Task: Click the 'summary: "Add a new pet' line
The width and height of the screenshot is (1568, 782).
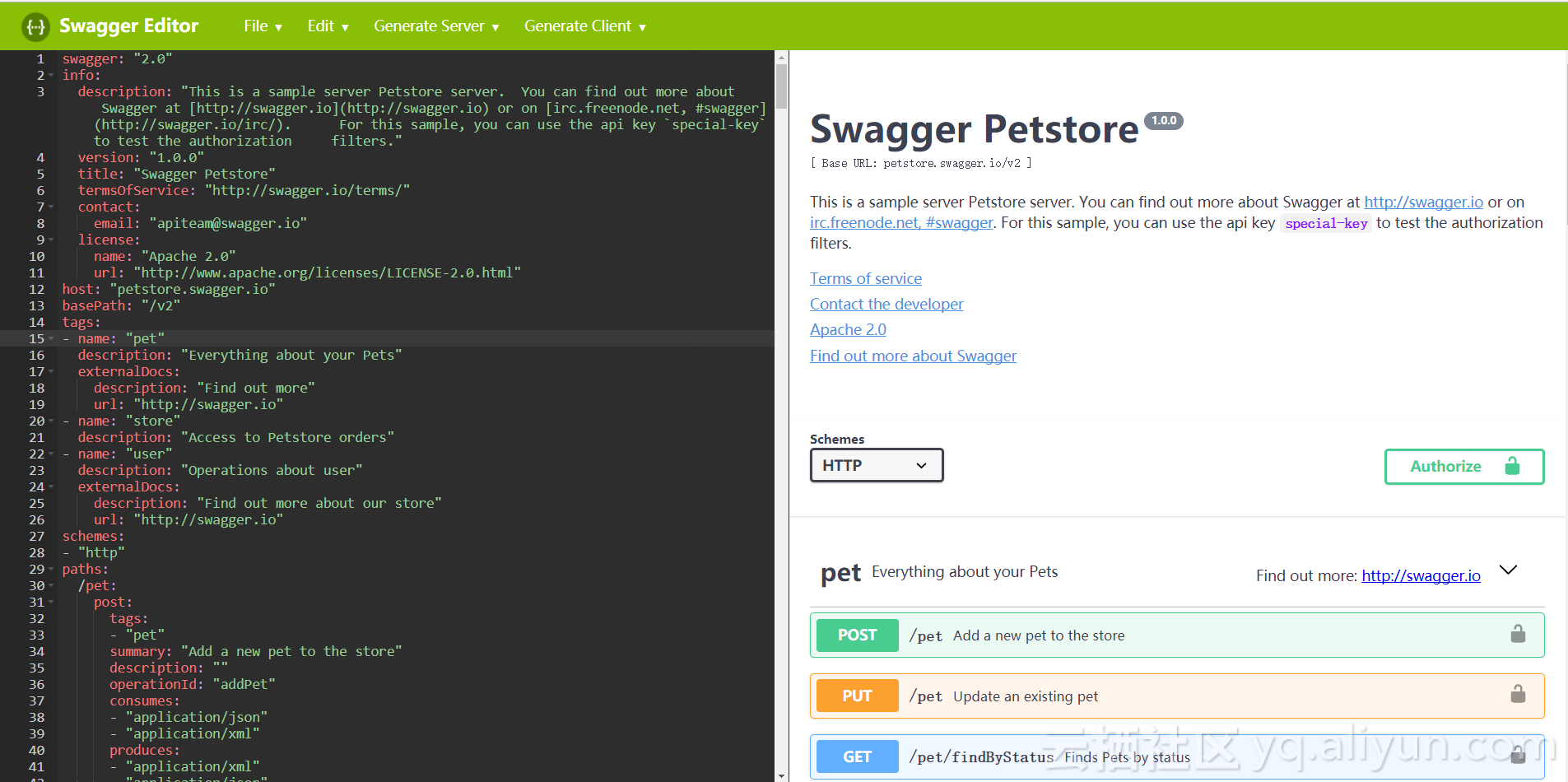Action: (x=256, y=652)
